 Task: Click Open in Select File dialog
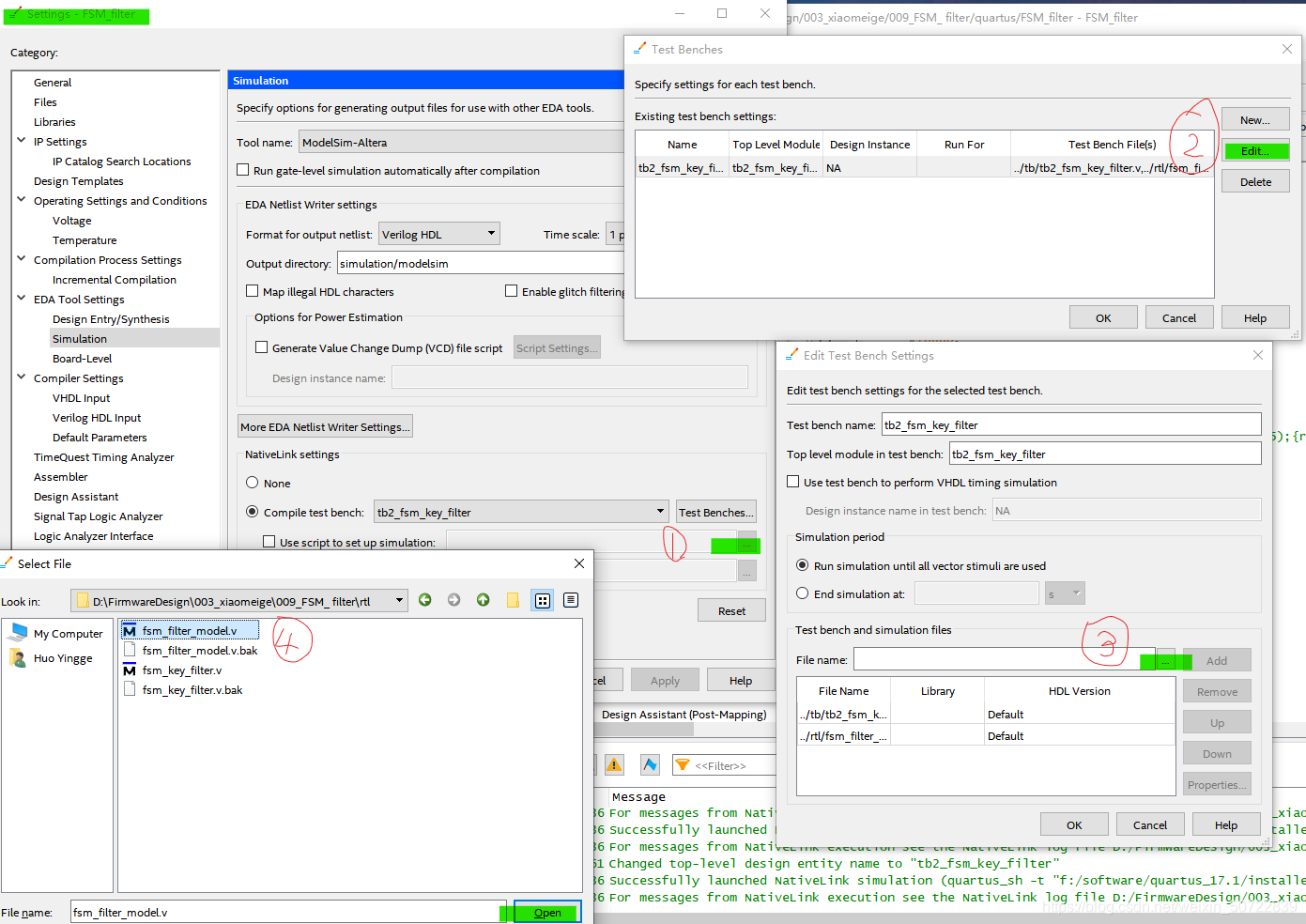(547, 913)
